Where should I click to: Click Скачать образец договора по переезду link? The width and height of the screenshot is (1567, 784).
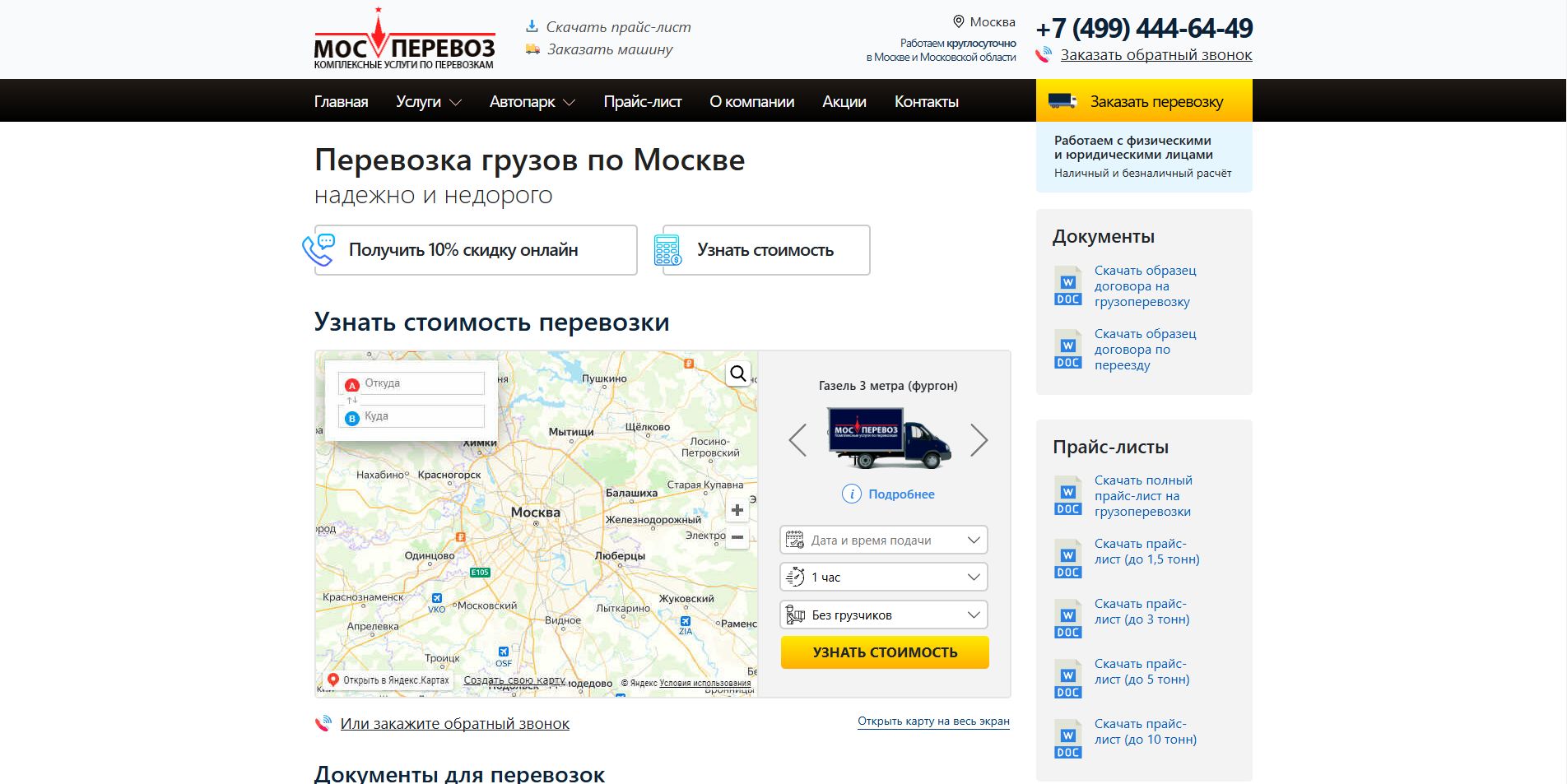pyautogui.click(x=1146, y=349)
